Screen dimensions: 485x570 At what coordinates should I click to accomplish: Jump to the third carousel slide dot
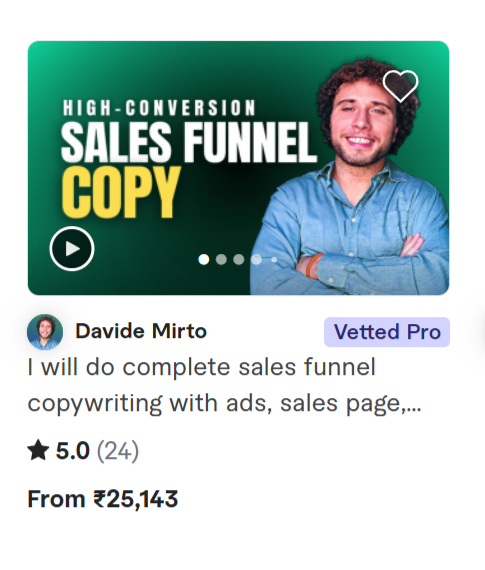[239, 260]
